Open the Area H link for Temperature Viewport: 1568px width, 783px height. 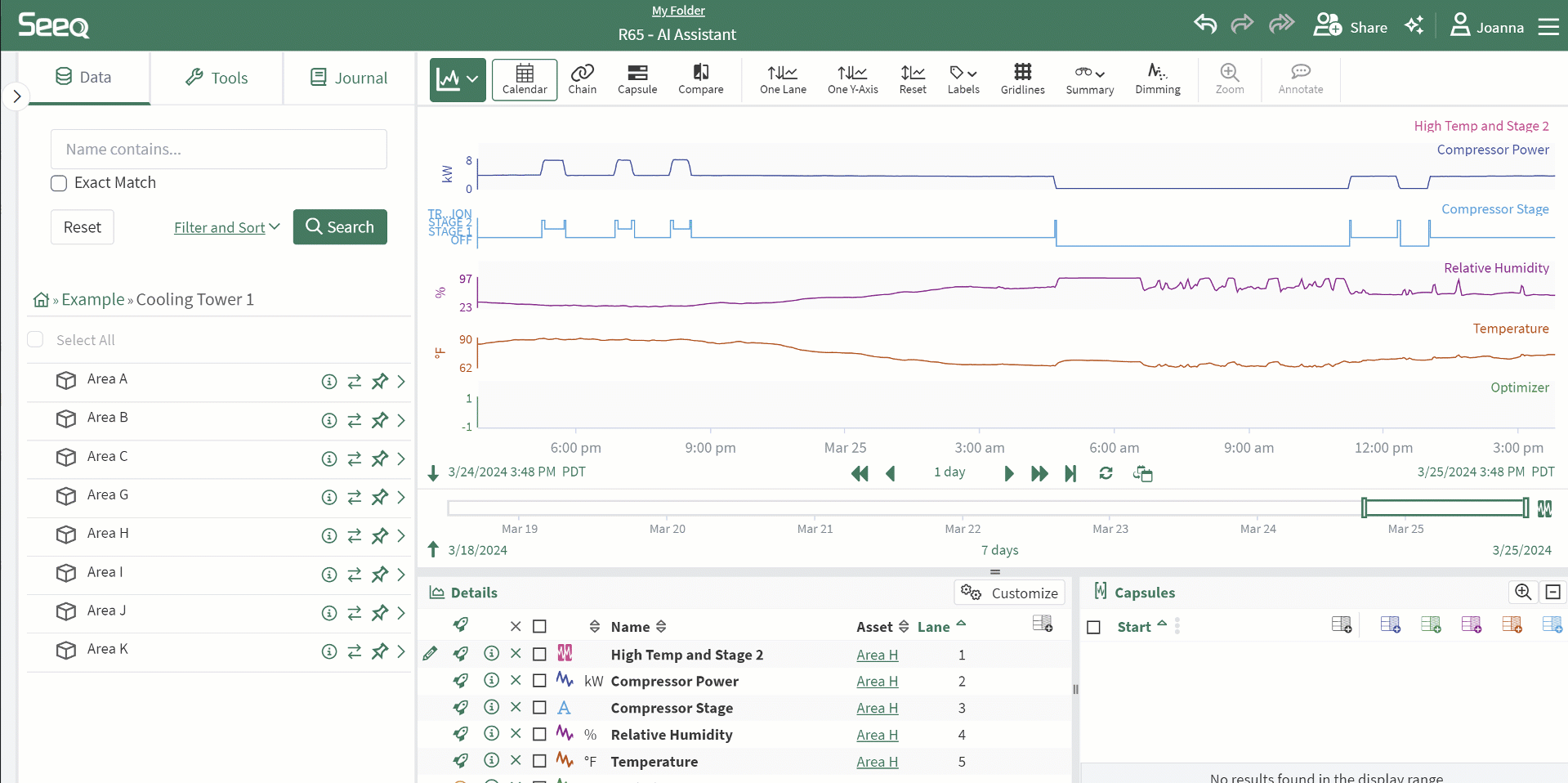[x=877, y=762]
